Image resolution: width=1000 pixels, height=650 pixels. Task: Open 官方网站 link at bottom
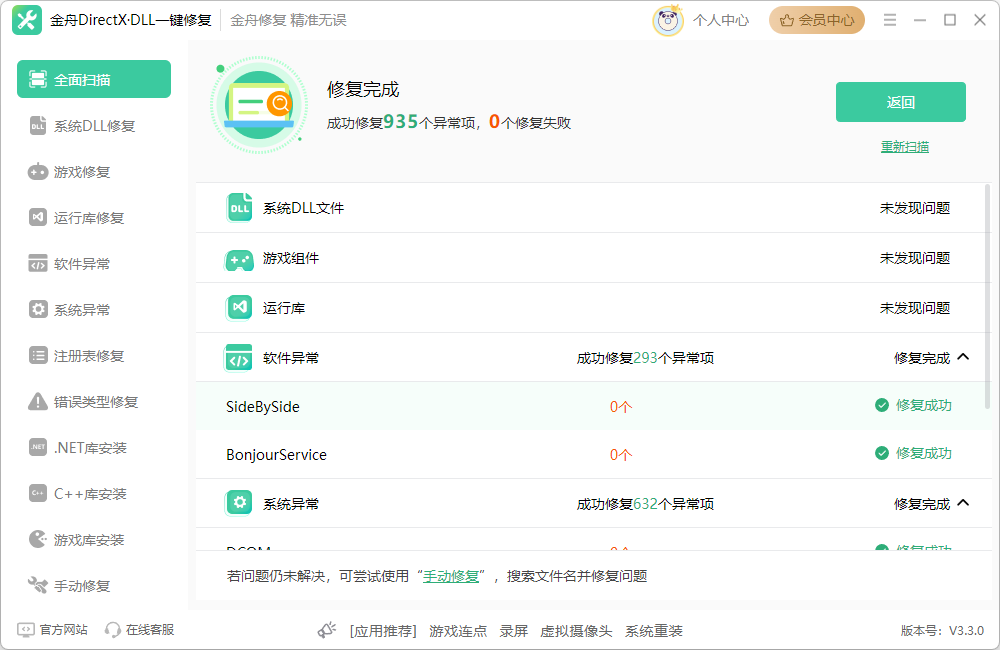pyautogui.click(x=52, y=630)
